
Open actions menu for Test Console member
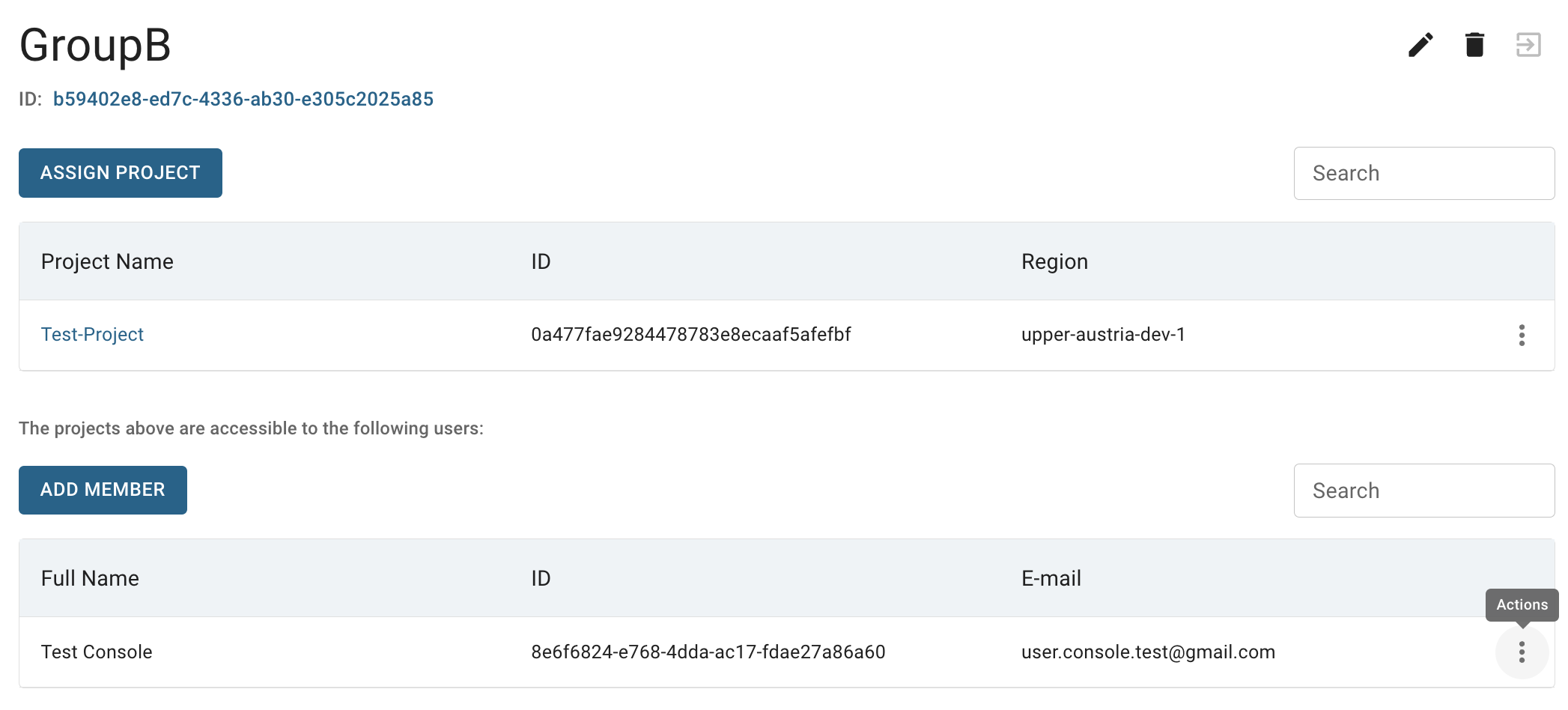1522,652
